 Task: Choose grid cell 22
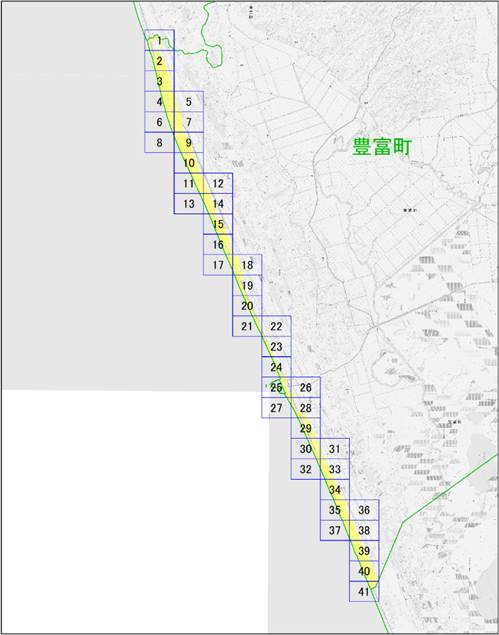[276, 326]
